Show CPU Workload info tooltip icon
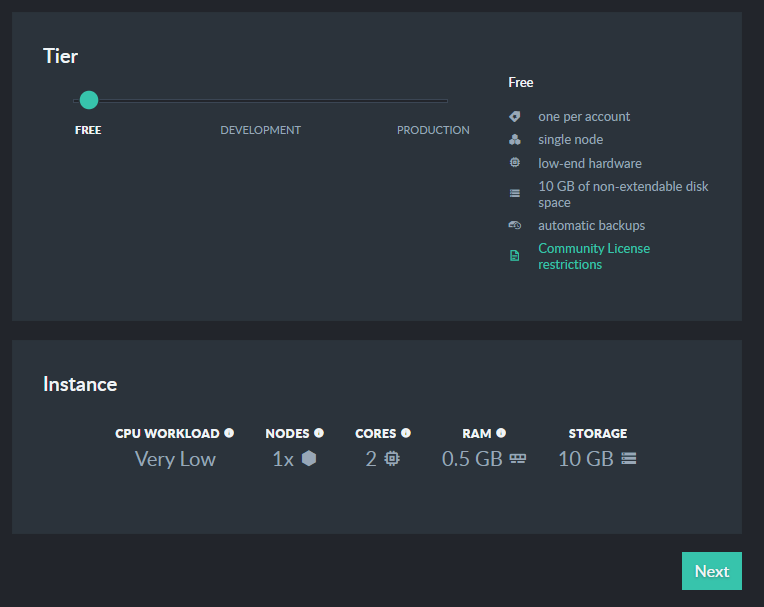The height and width of the screenshot is (607, 764). 229,433
